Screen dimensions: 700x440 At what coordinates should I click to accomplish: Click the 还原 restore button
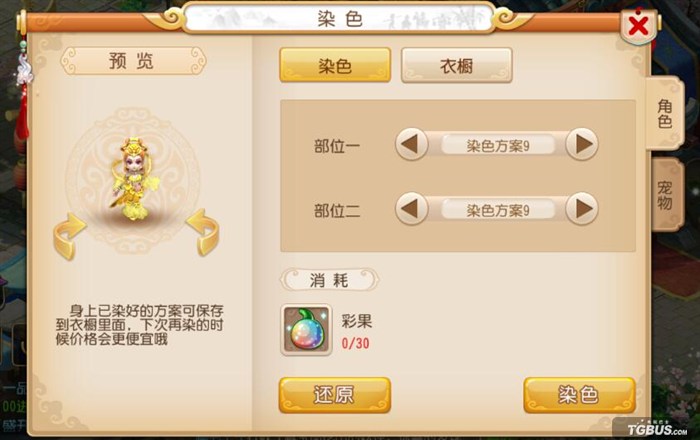click(335, 395)
